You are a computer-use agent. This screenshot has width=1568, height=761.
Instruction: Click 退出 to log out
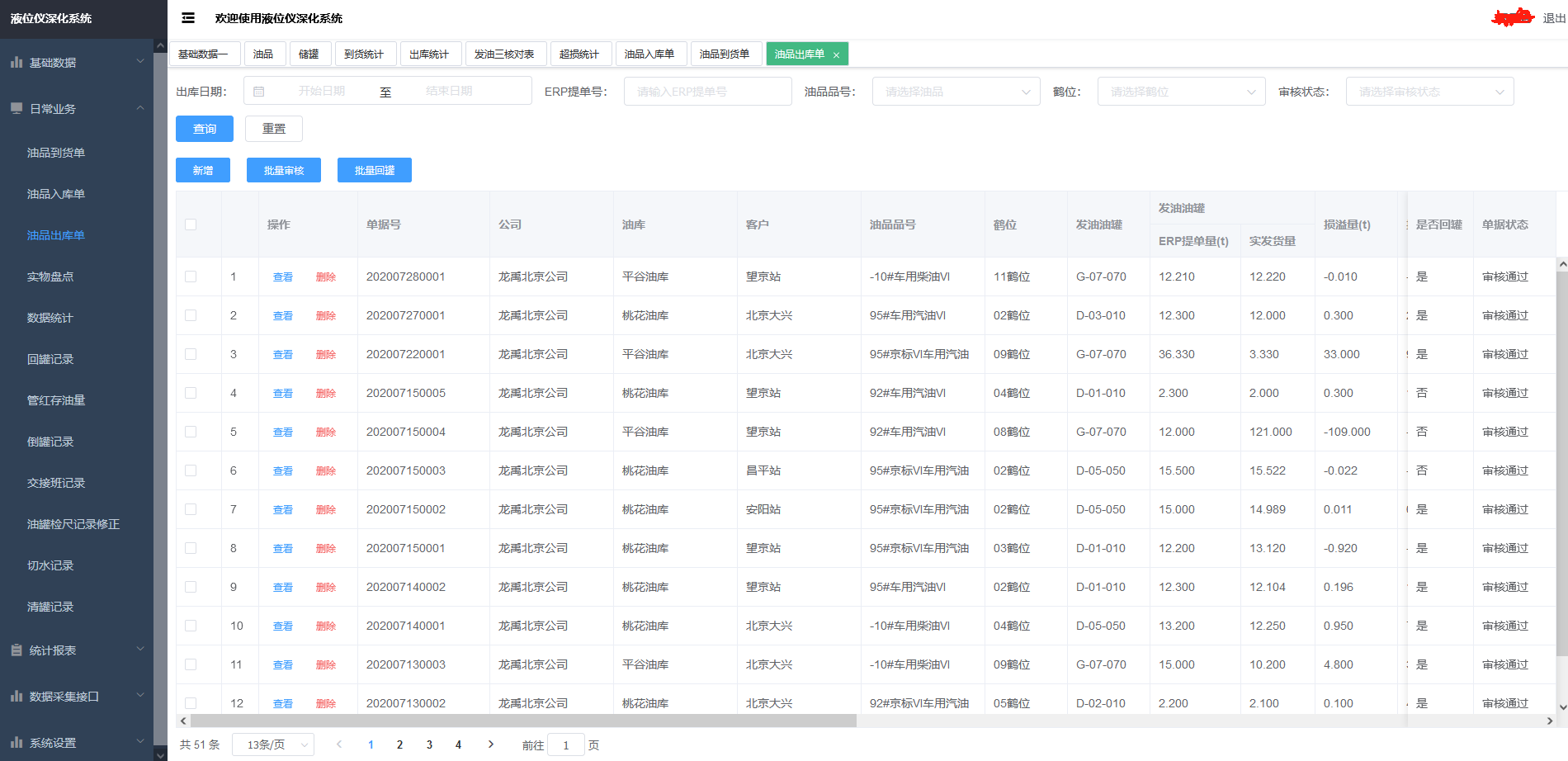1554,18
